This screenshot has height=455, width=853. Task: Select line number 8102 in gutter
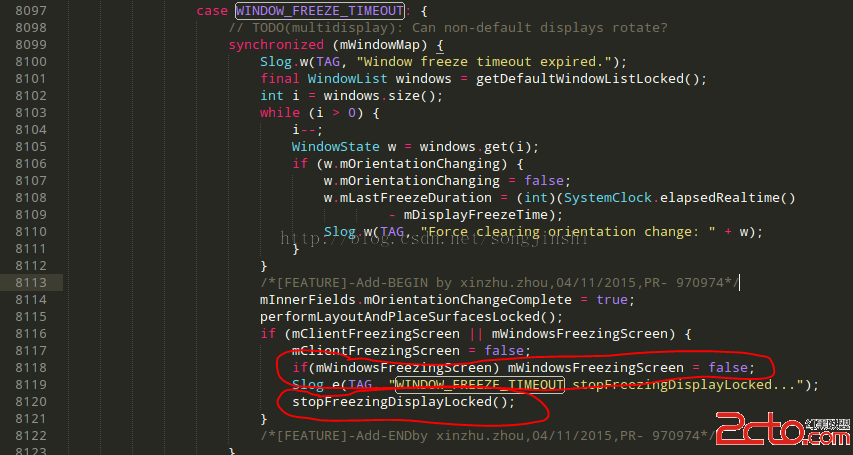coord(31,96)
